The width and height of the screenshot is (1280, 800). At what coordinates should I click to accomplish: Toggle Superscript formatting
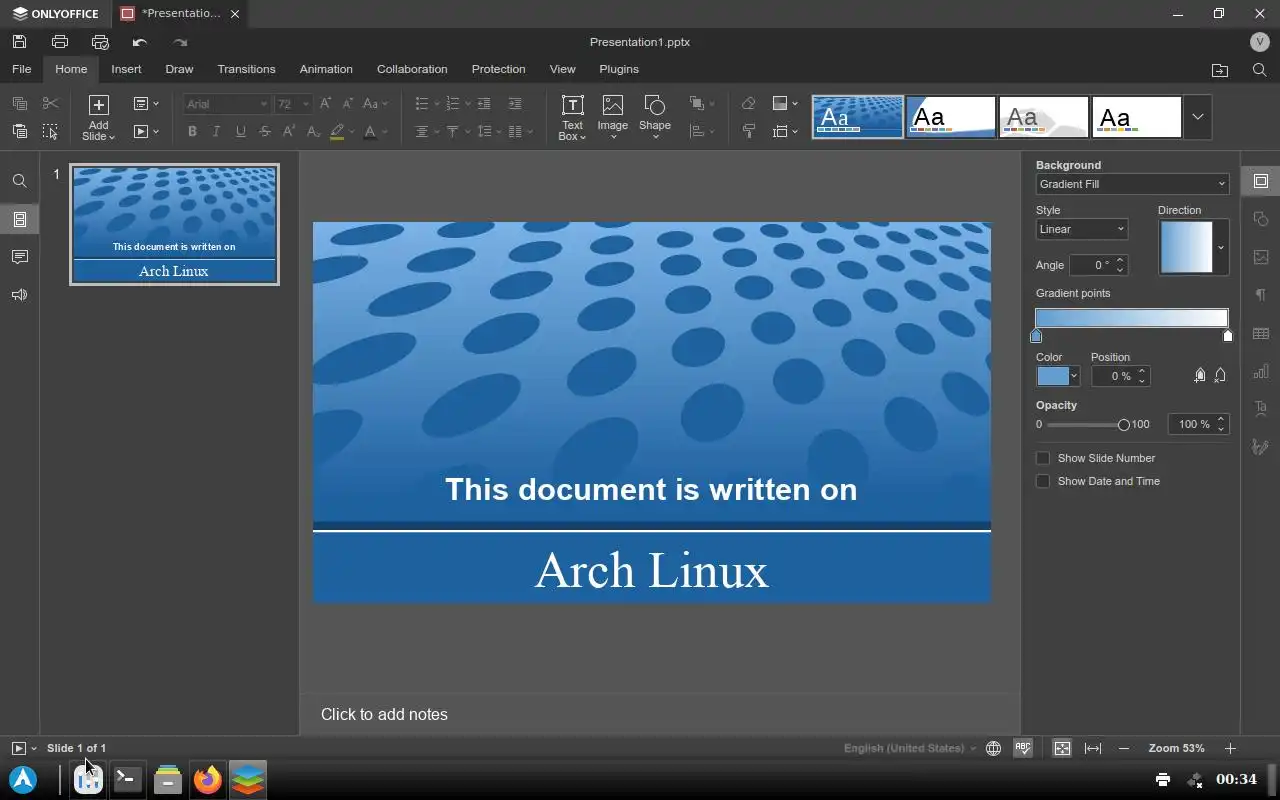tap(289, 131)
